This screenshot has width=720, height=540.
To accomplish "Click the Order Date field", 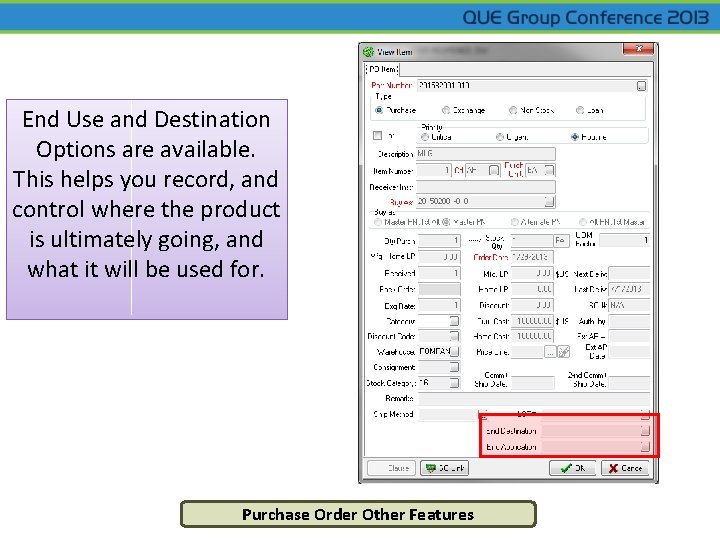I will pos(532,257).
